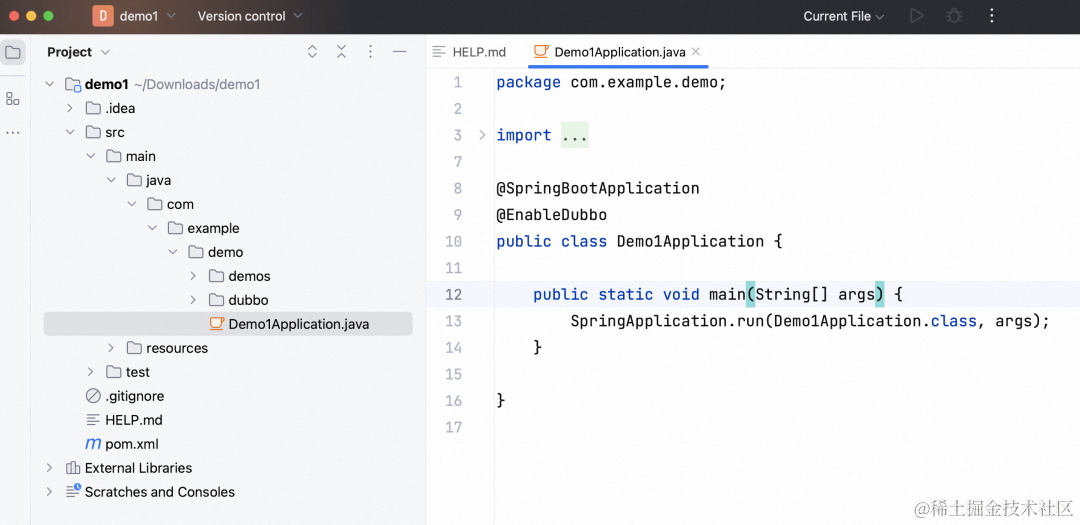The image size is (1080, 525).
Task: Select the resources folder row
Action: pyautogui.click(x=228, y=348)
